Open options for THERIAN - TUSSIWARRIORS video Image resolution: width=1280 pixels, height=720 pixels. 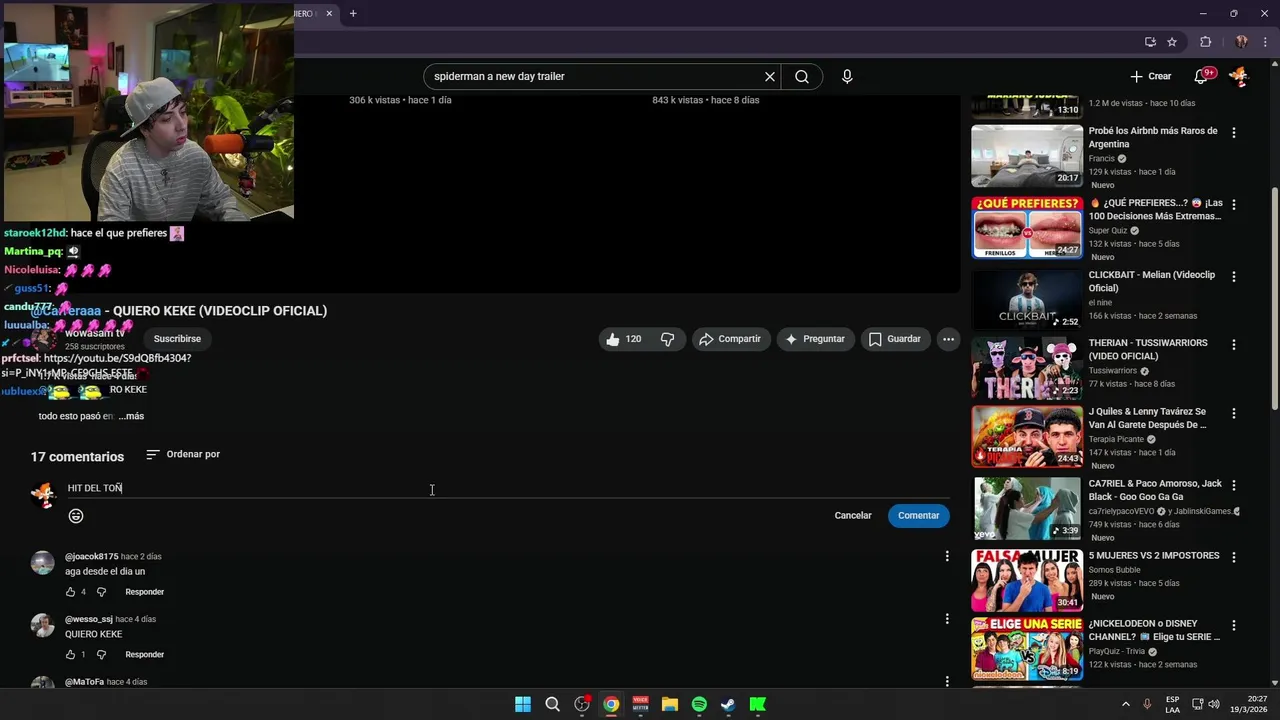1234,344
